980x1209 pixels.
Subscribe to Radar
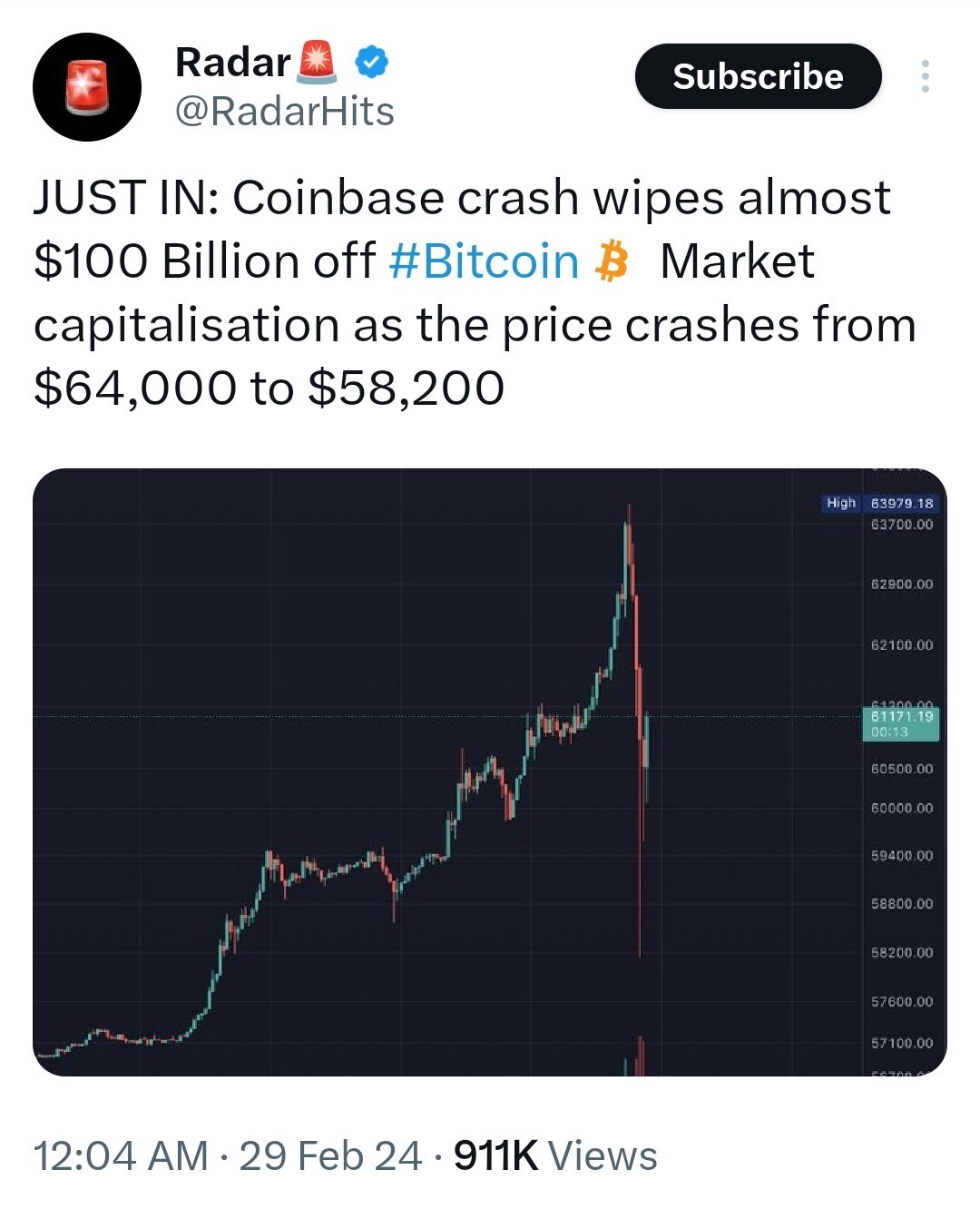point(759,76)
